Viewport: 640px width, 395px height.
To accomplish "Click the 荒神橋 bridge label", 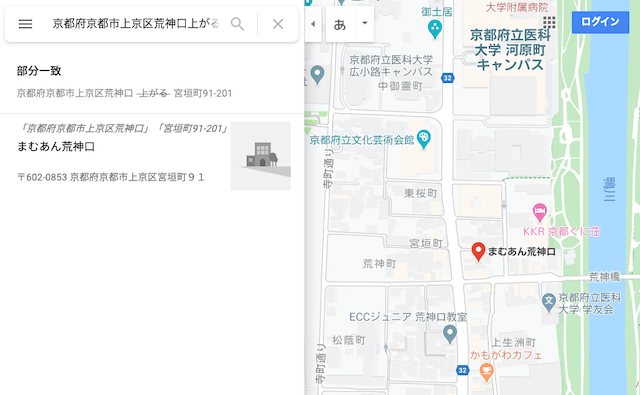I will 604,277.
